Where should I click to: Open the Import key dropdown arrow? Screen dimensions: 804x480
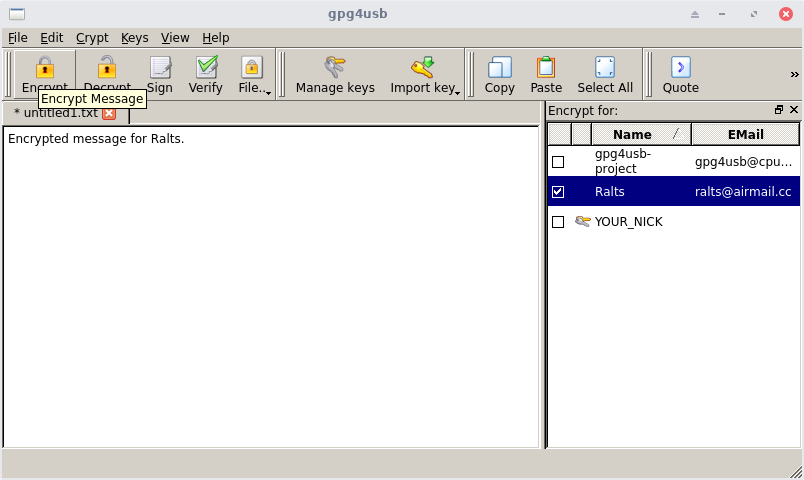pyautogui.click(x=457, y=93)
